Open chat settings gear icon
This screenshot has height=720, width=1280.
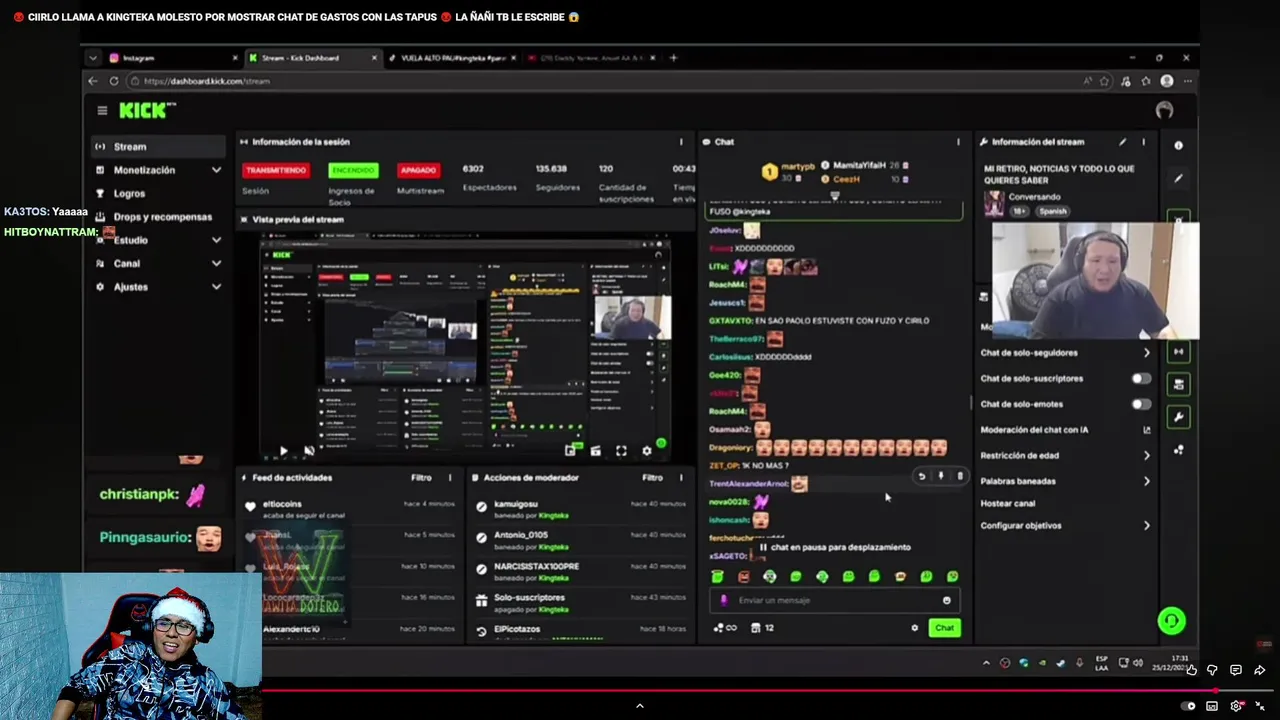[914, 628]
